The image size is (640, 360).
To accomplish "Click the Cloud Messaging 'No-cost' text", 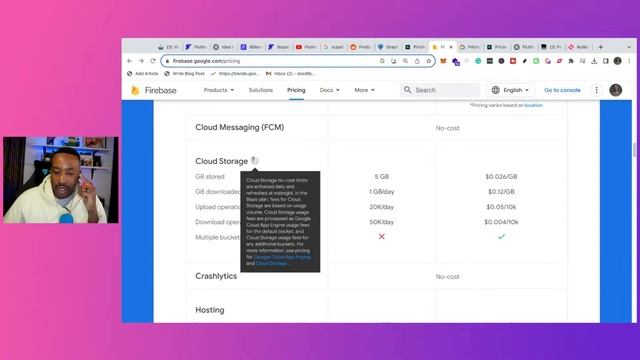I will [x=447, y=128].
